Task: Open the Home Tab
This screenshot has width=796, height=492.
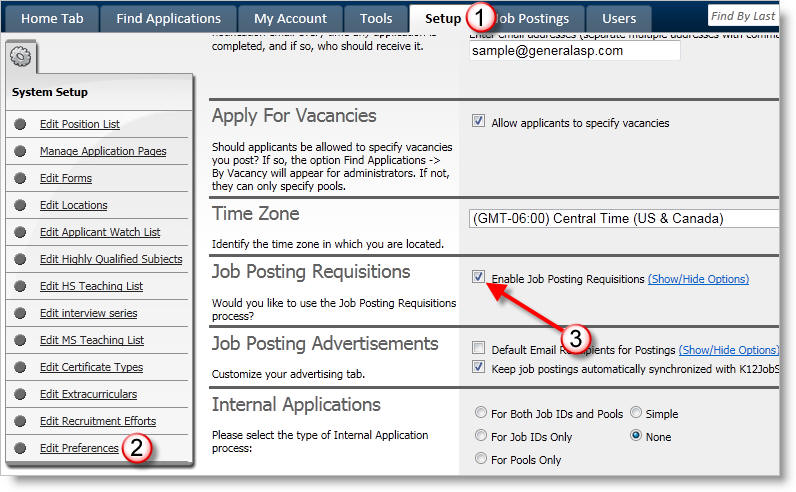Action: [x=52, y=19]
